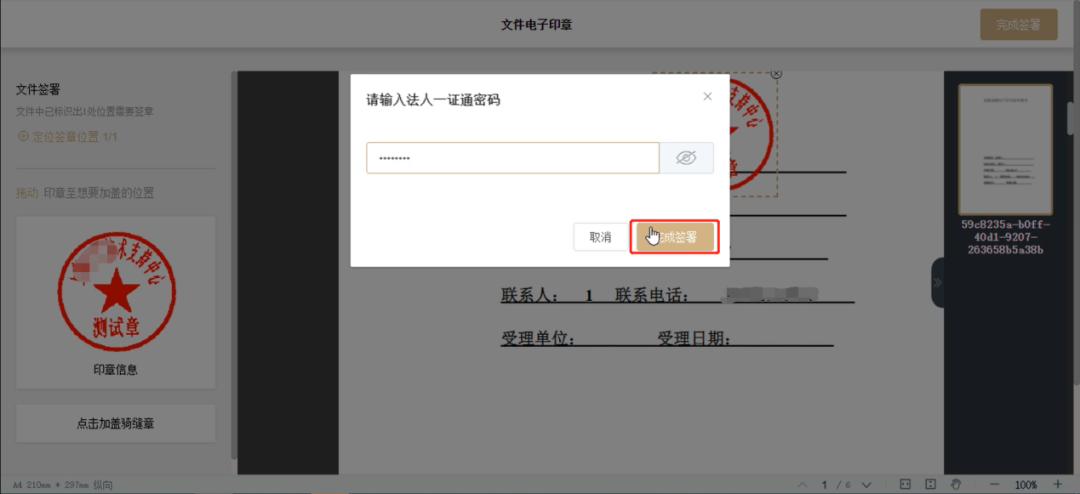Click 点击加盖骑缝章 button
The height and width of the screenshot is (494, 1080).
click(116, 424)
